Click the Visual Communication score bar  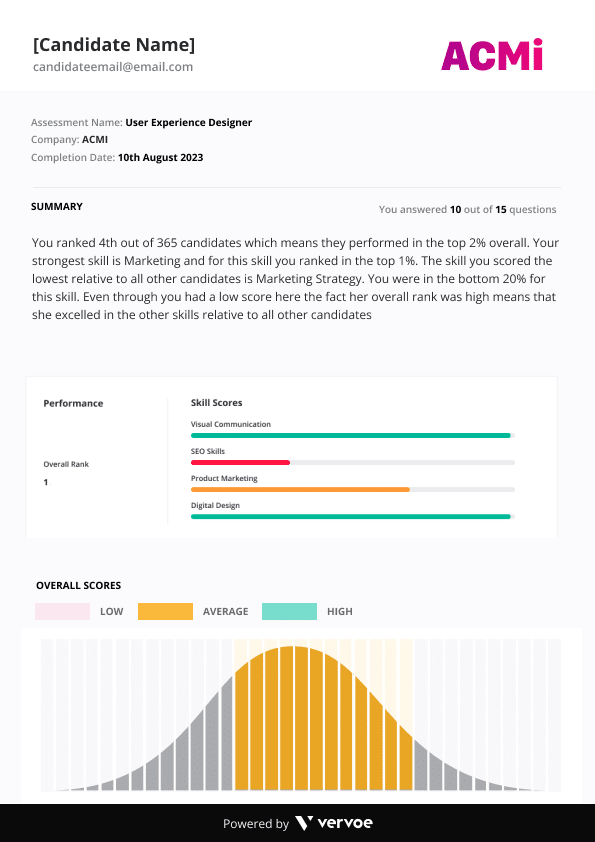pyautogui.click(x=353, y=435)
